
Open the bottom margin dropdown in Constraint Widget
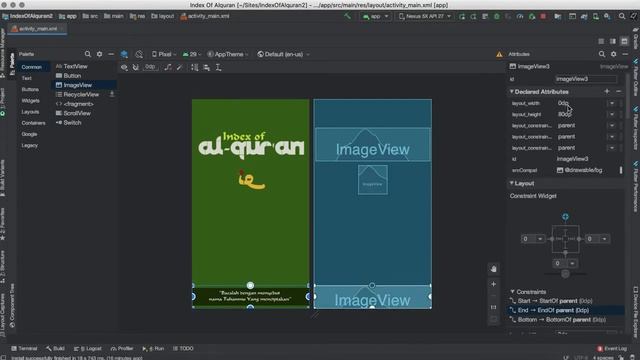572,263
